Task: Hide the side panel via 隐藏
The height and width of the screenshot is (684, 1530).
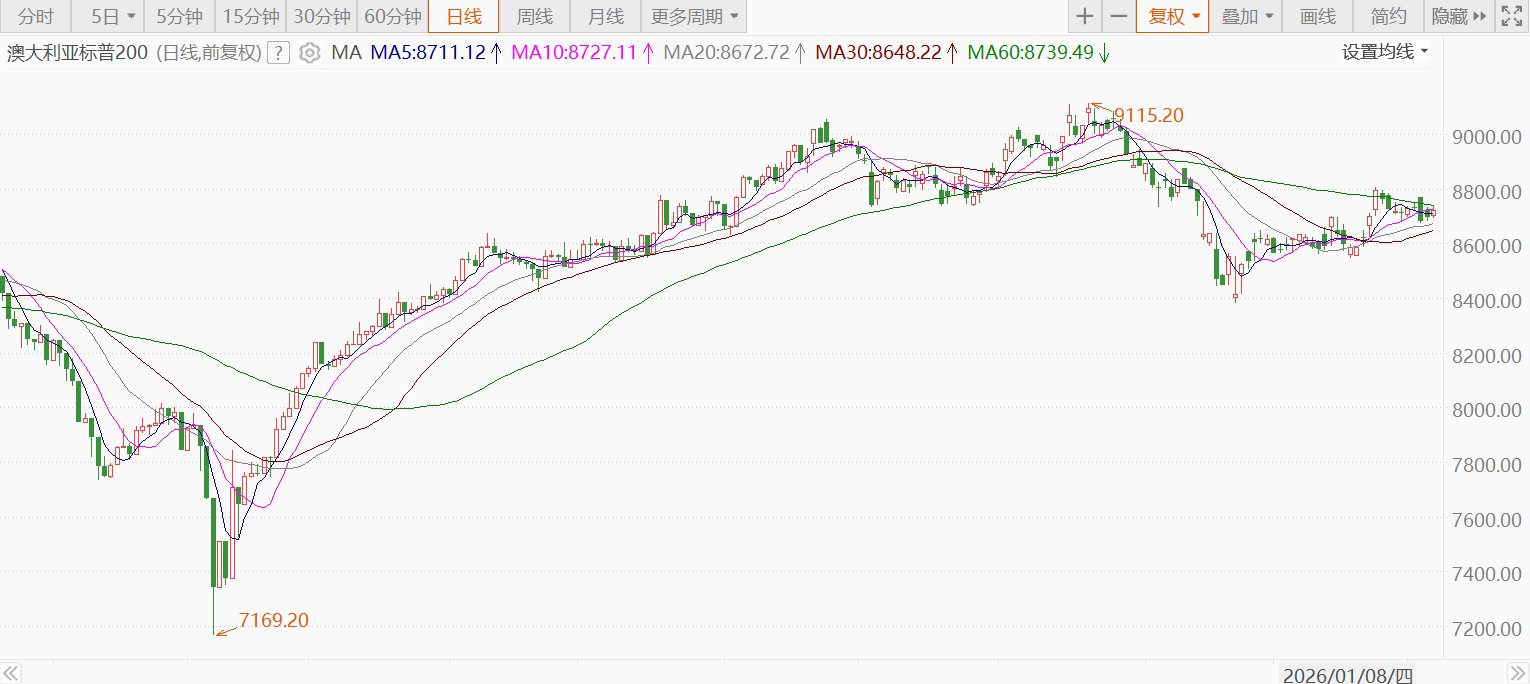Action: coord(1458,16)
